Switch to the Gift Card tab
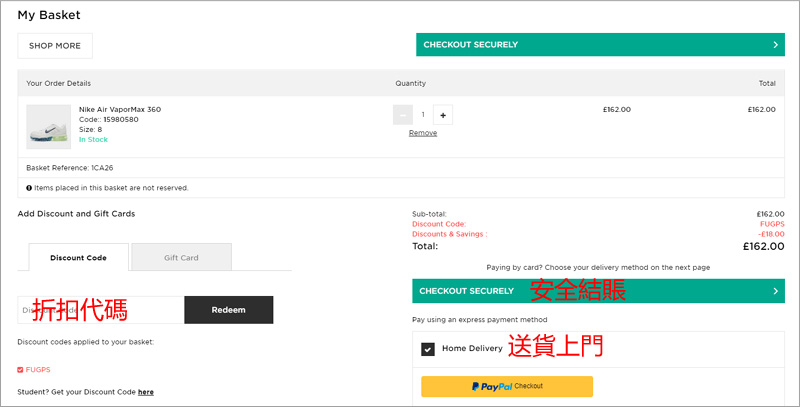The image size is (800, 407). click(x=181, y=257)
